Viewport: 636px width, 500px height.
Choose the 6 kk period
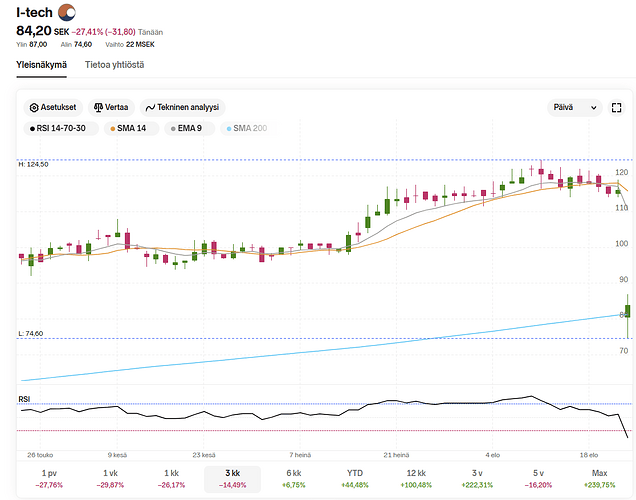[293, 478]
